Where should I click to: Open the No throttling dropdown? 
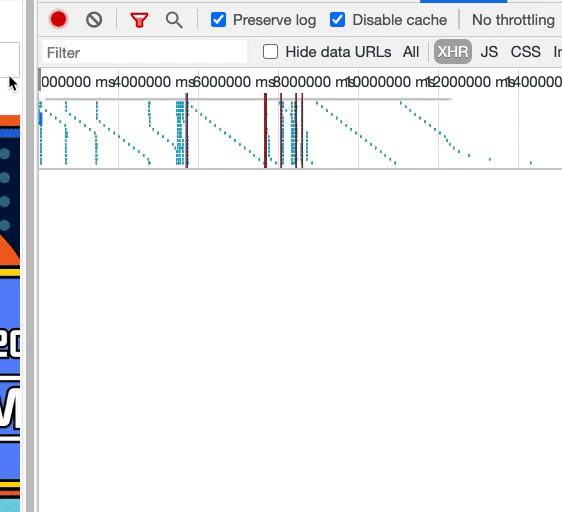point(513,20)
